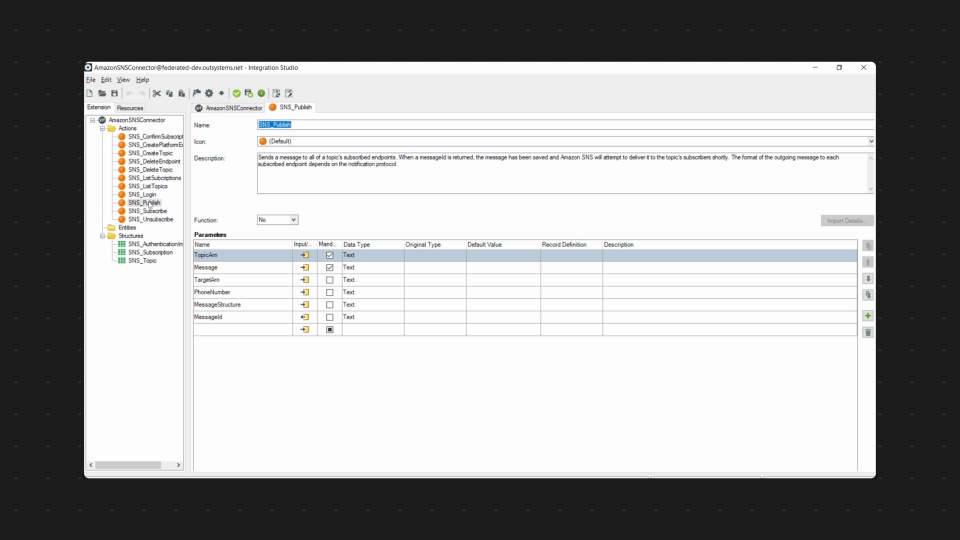Cut selection with the scissors icon
The width and height of the screenshot is (960, 540).
[157, 93]
